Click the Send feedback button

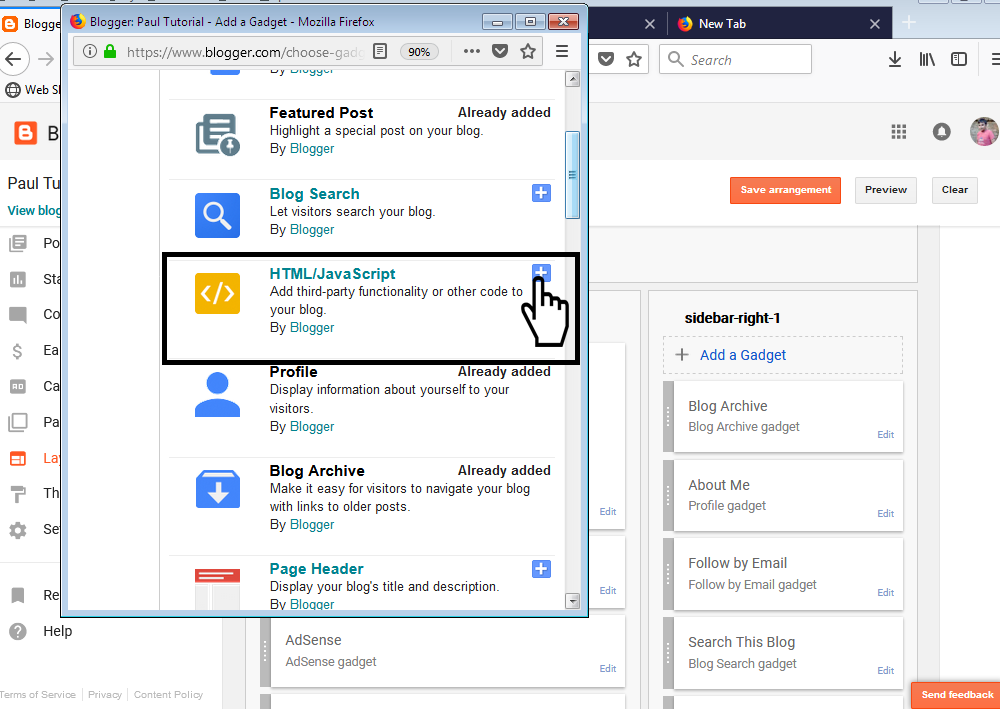[957, 695]
